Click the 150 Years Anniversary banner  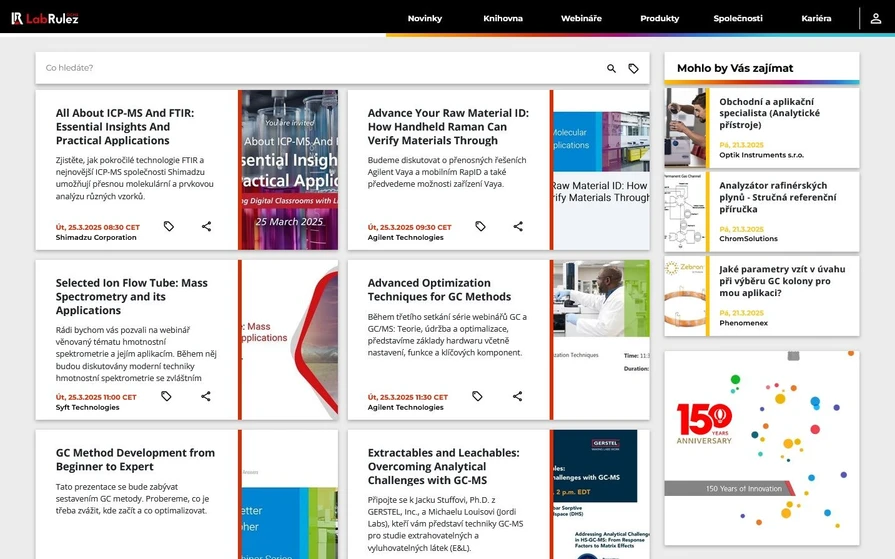coord(761,448)
